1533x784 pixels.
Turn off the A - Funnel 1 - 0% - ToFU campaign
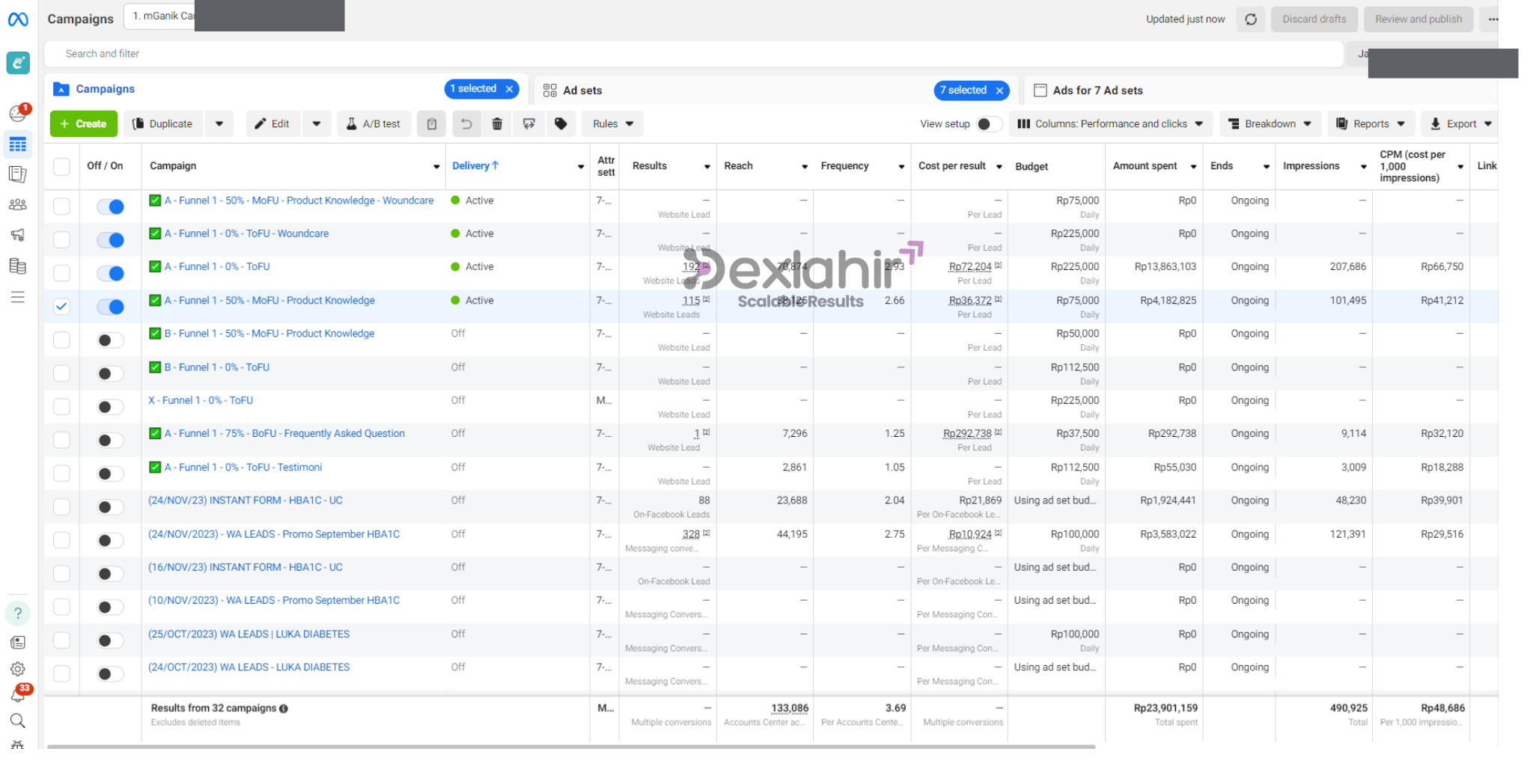coord(111,274)
